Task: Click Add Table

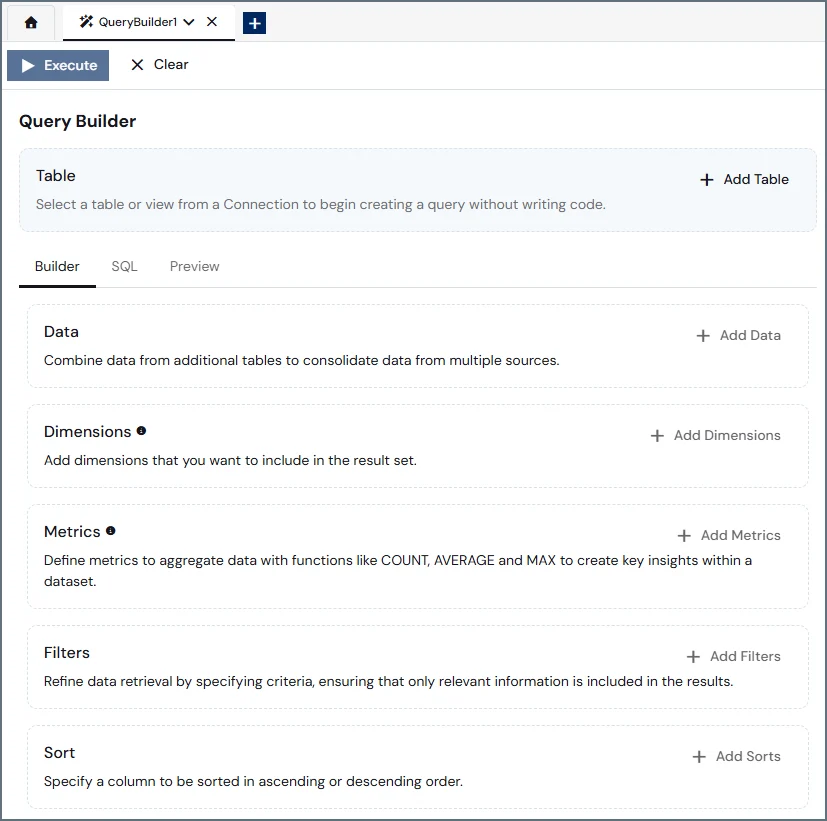Action: (x=744, y=179)
